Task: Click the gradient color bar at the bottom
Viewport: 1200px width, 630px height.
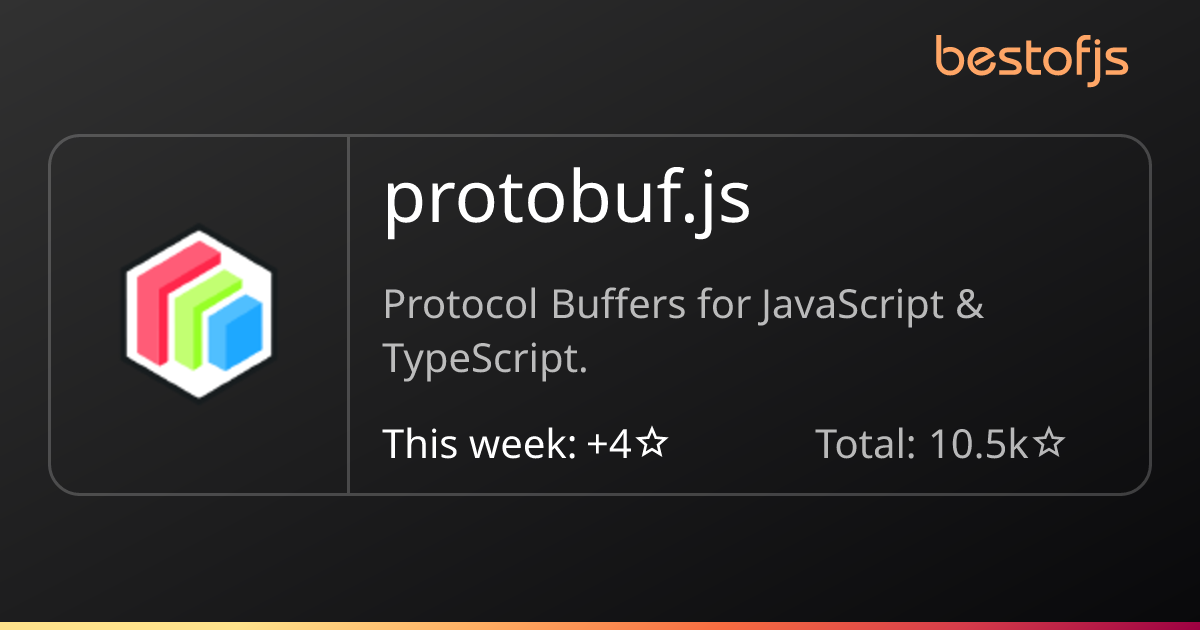Action: 600,625
